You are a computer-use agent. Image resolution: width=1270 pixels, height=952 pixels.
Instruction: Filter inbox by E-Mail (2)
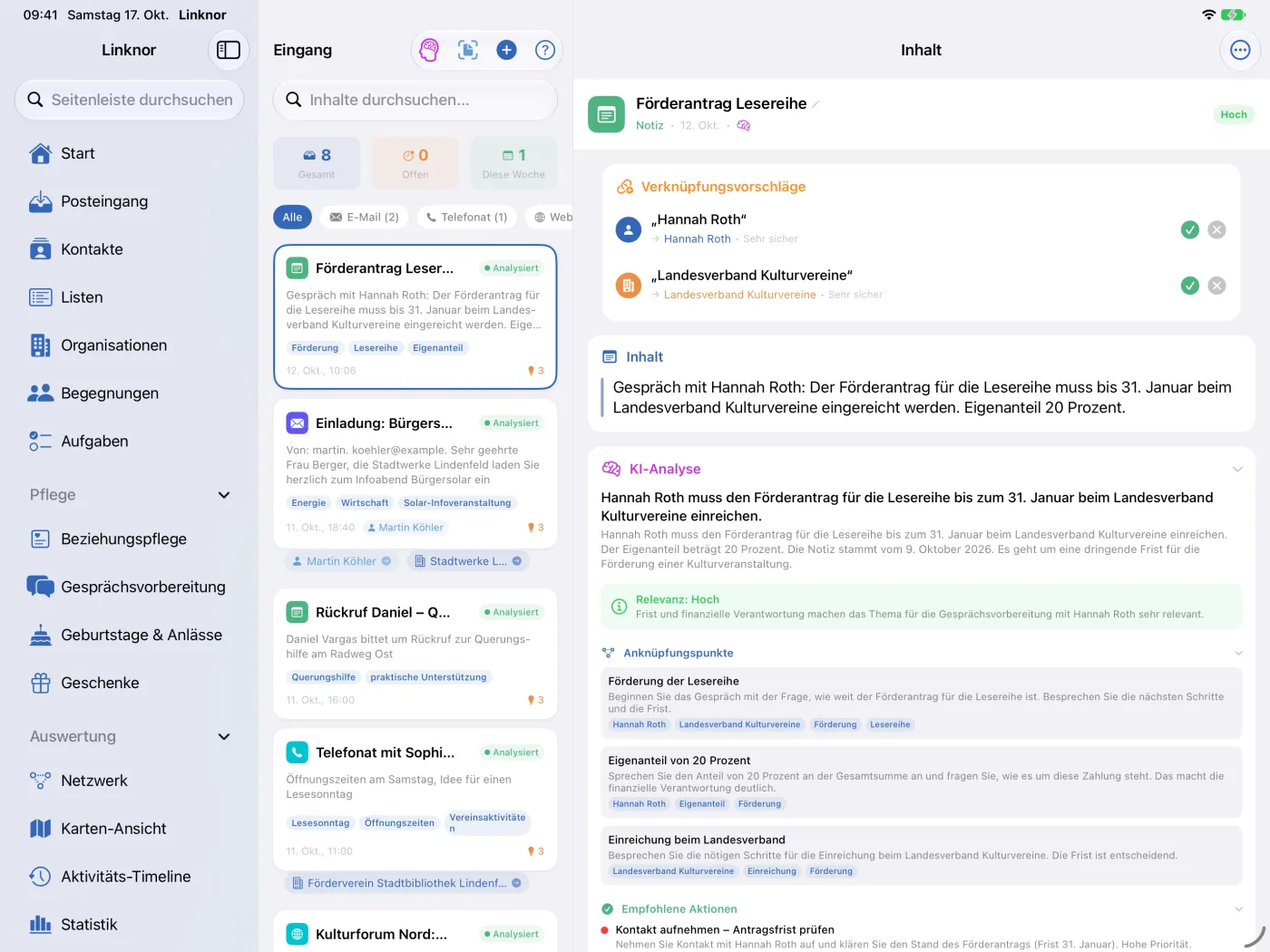click(x=364, y=218)
